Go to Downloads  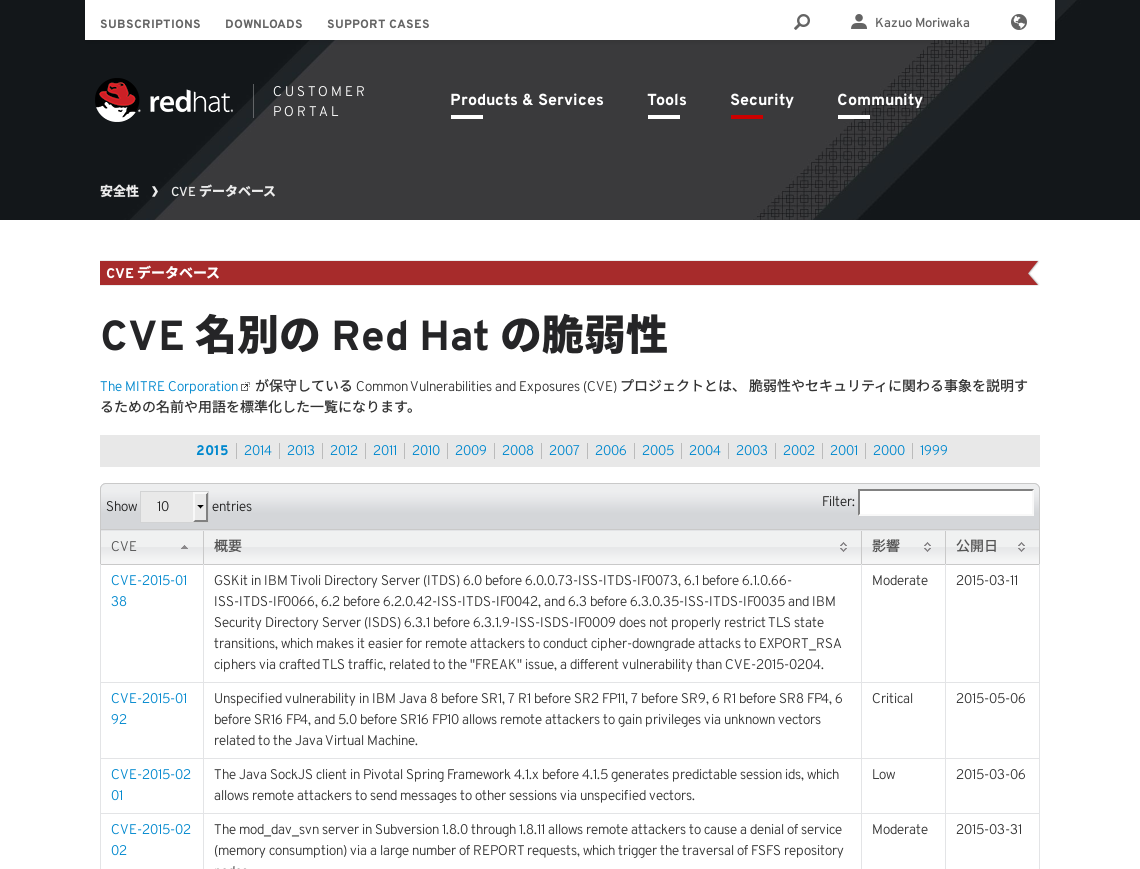tap(264, 24)
